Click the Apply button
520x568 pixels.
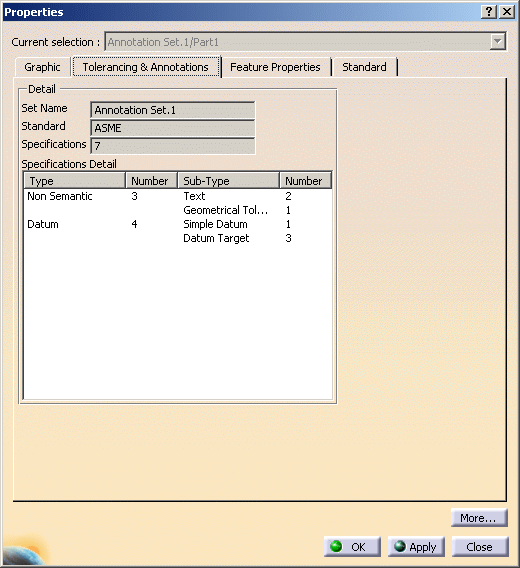click(x=416, y=547)
